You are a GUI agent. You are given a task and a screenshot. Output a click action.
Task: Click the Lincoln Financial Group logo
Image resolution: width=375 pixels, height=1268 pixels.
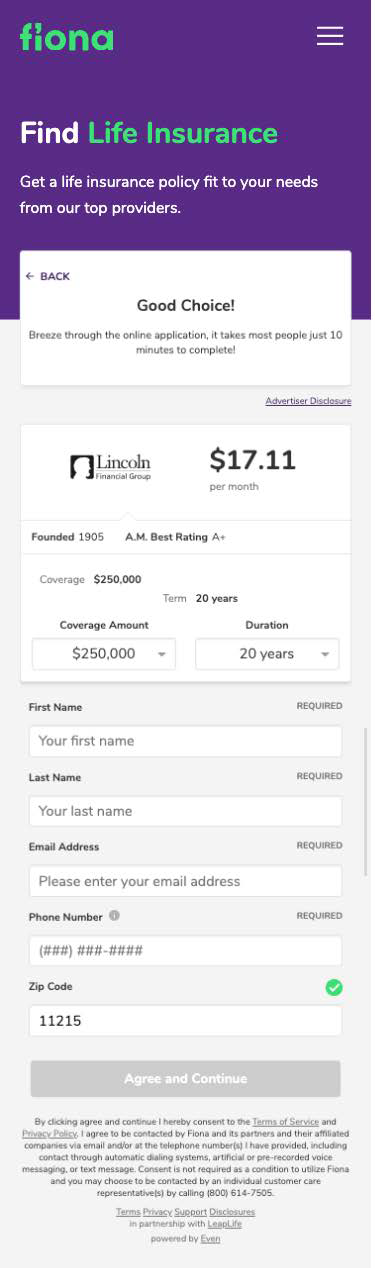point(110,466)
